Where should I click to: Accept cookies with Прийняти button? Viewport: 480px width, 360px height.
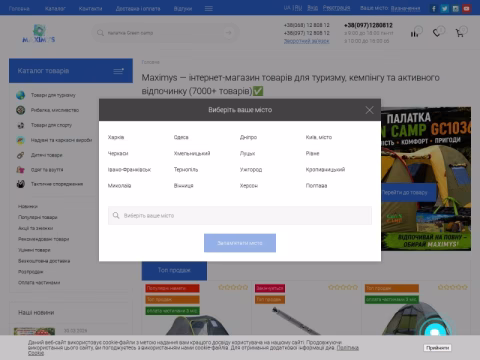tap(438, 348)
